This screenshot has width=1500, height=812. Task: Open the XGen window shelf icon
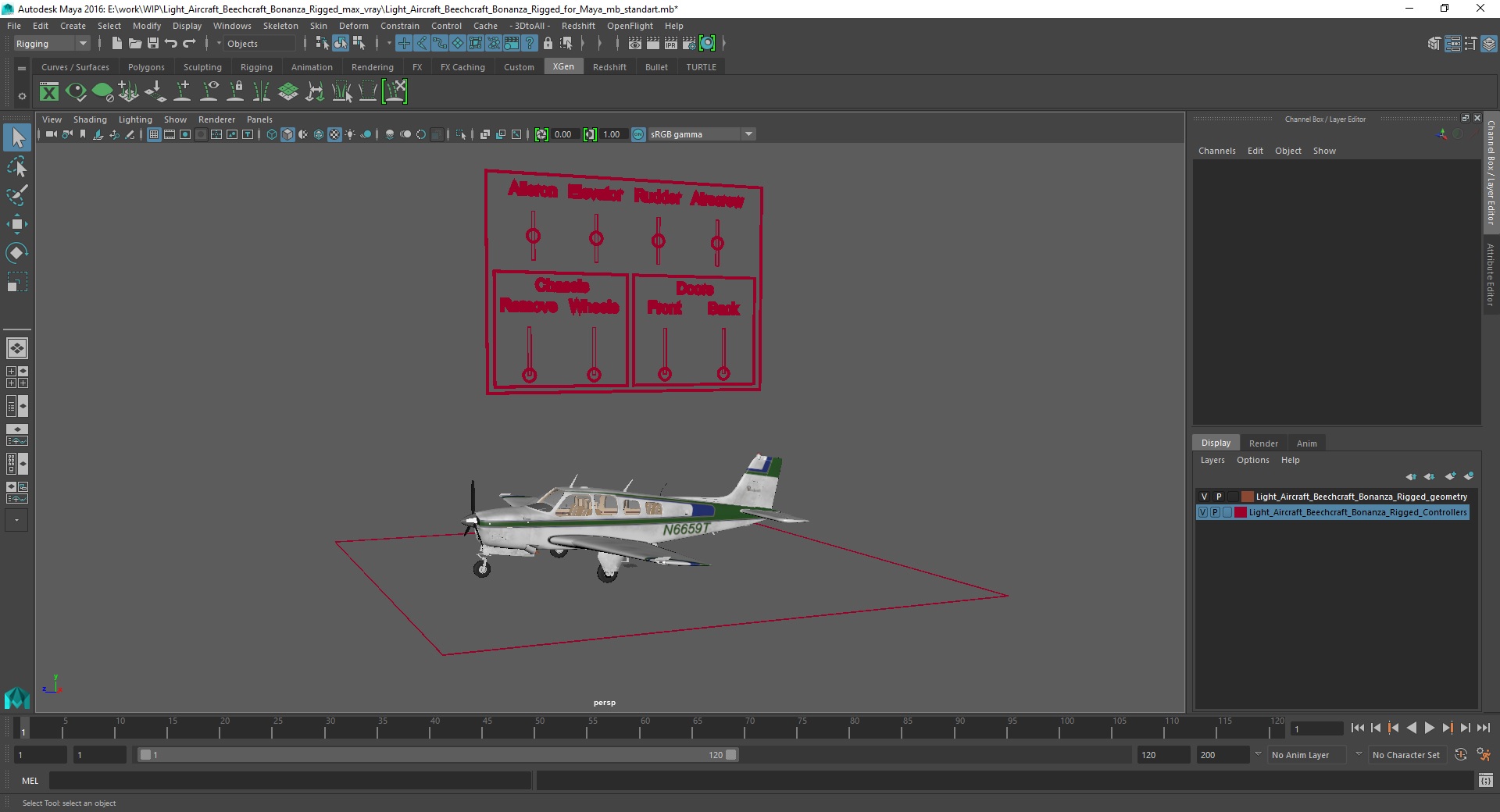tap(49, 92)
